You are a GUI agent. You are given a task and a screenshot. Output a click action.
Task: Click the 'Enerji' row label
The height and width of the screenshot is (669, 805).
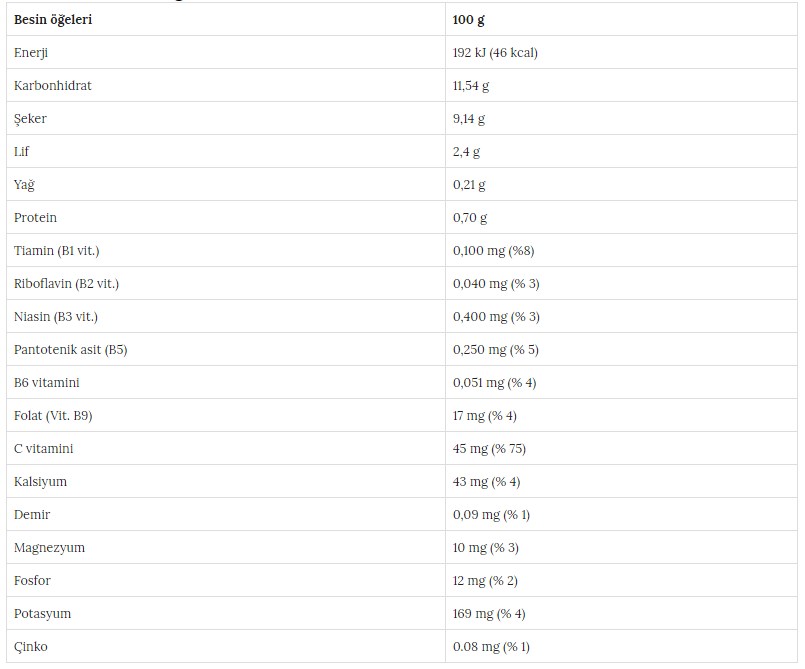[x=31, y=53]
